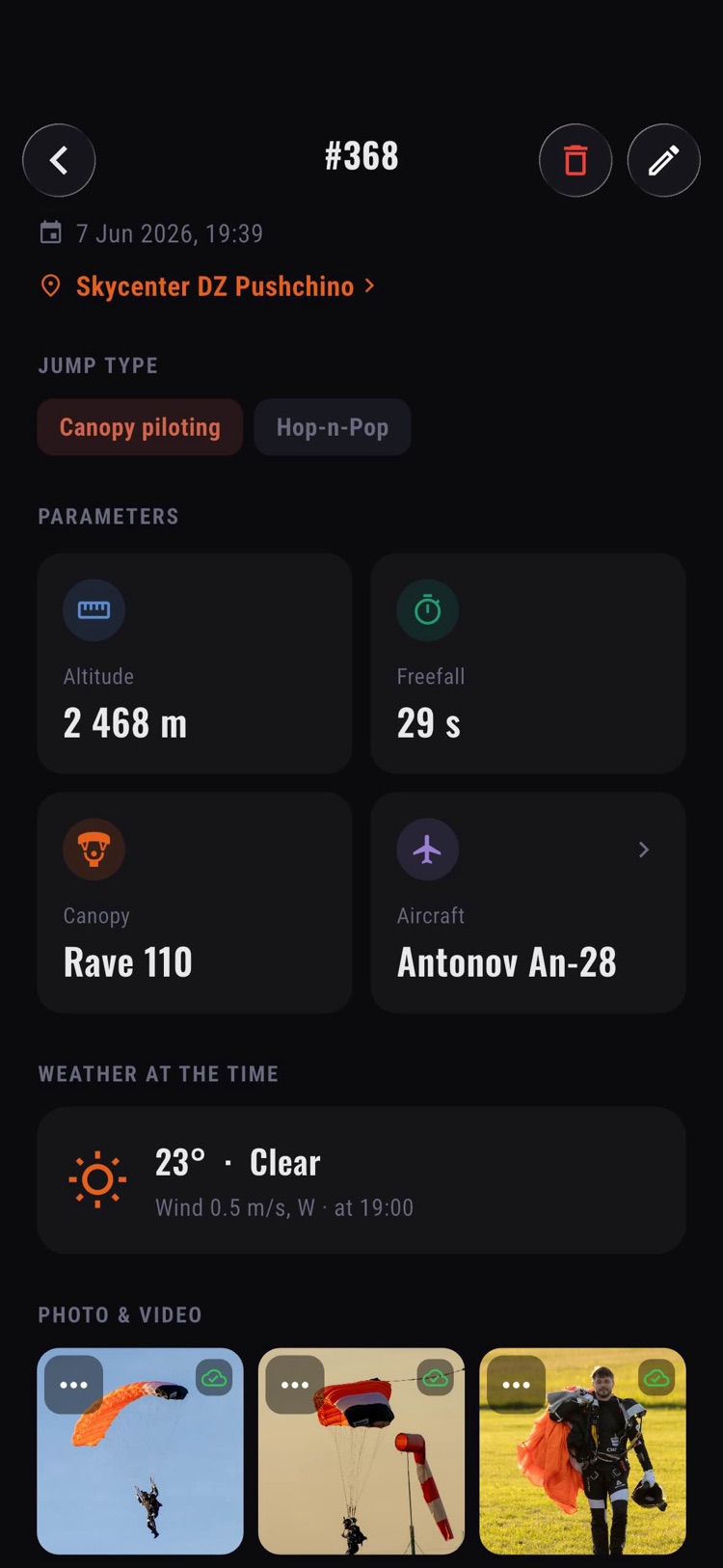The width and height of the screenshot is (723, 1568).
Task: Tap cloud sync badge on first photo
Action: click(x=214, y=1378)
